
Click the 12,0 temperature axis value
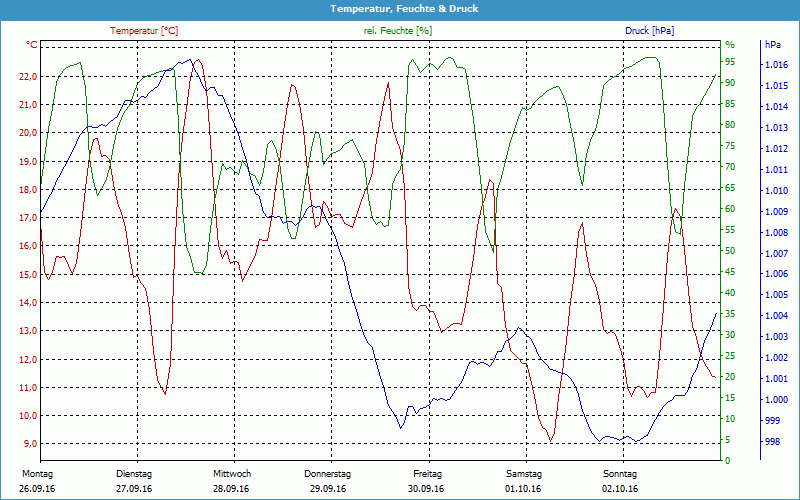(x=28, y=359)
